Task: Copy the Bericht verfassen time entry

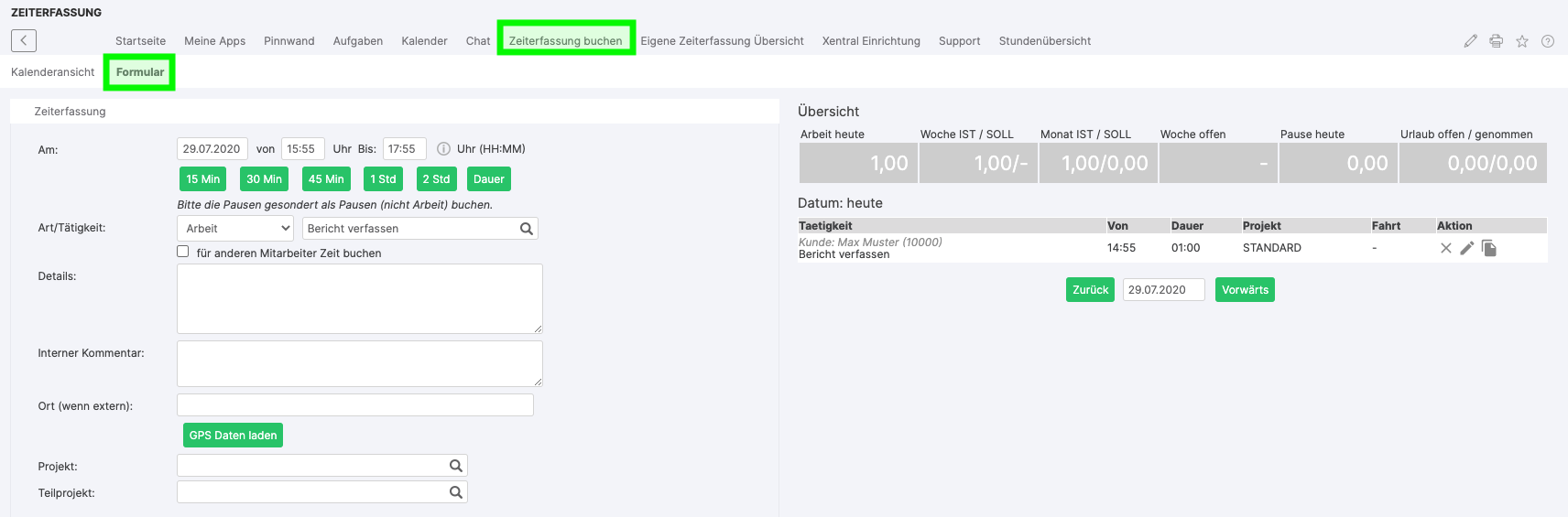Action: tap(1488, 248)
